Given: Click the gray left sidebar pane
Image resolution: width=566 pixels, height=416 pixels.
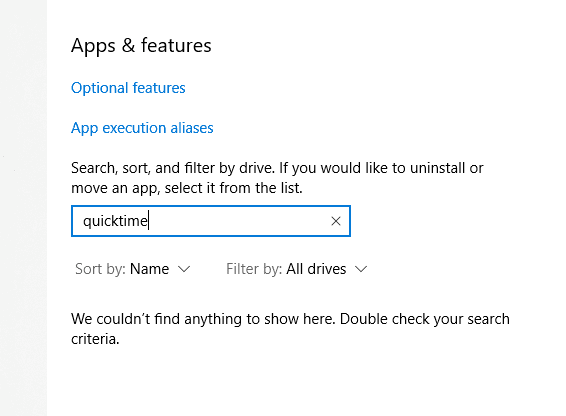Looking at the screenshot, I should coord(23,208).
